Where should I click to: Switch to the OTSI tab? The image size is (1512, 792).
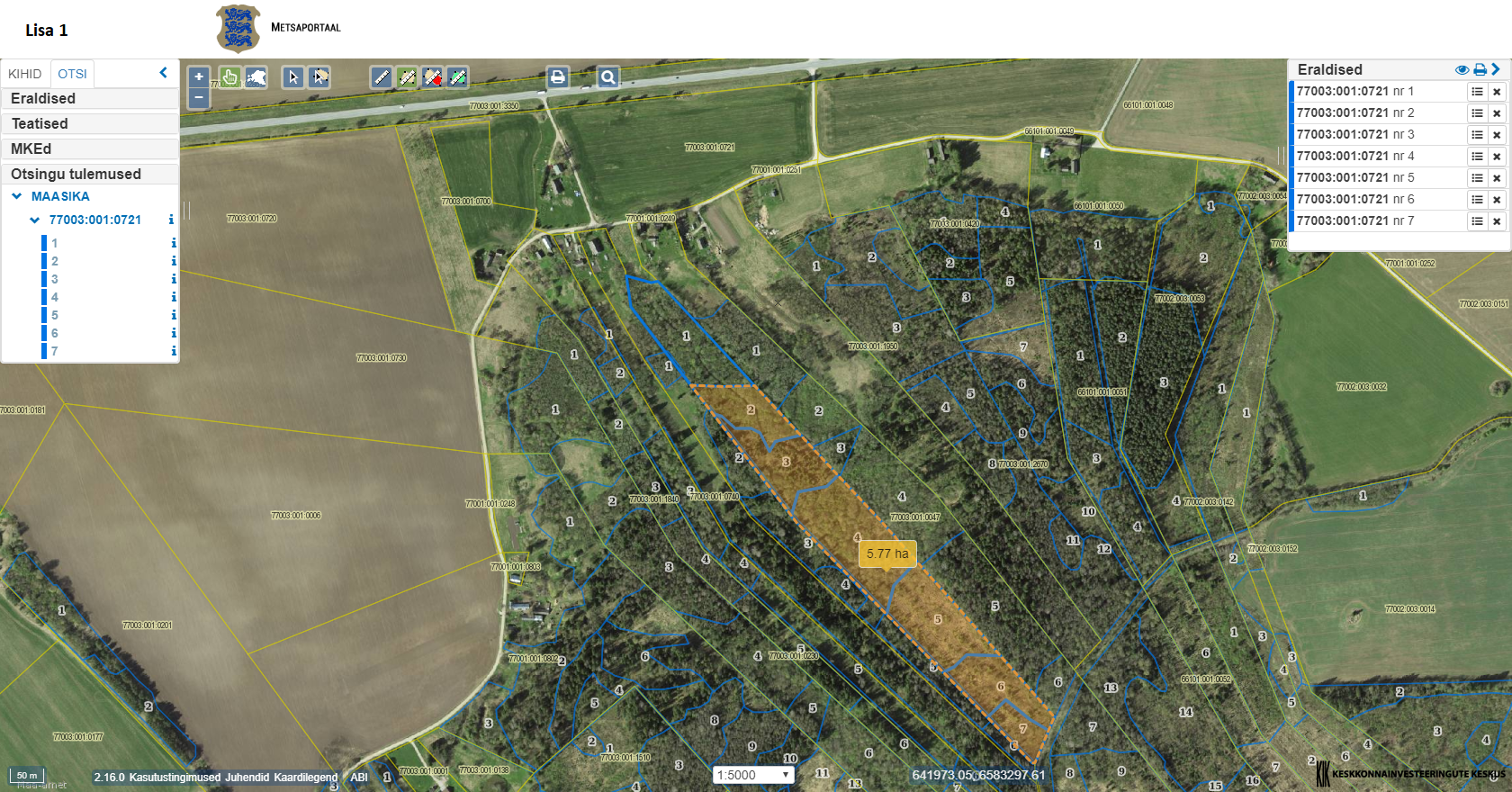[73, 74]
